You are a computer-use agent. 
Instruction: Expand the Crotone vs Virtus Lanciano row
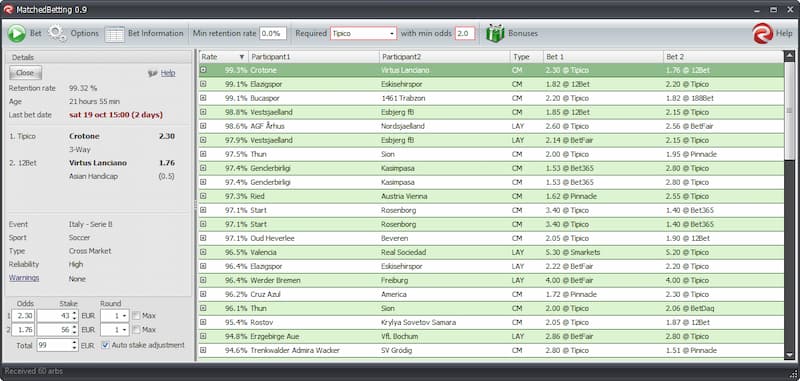(x=203, y=70)
